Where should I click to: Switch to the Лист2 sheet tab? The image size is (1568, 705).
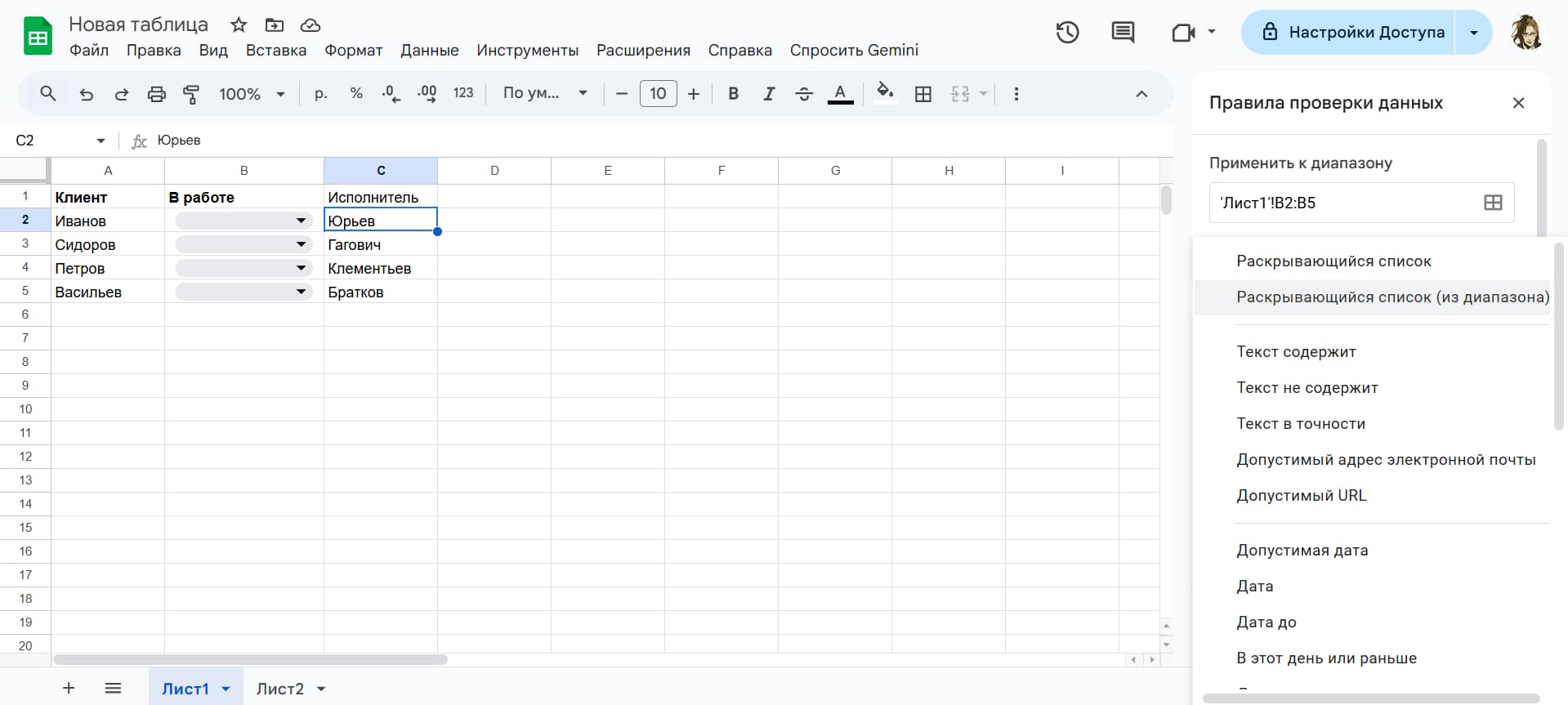(279, 689)
